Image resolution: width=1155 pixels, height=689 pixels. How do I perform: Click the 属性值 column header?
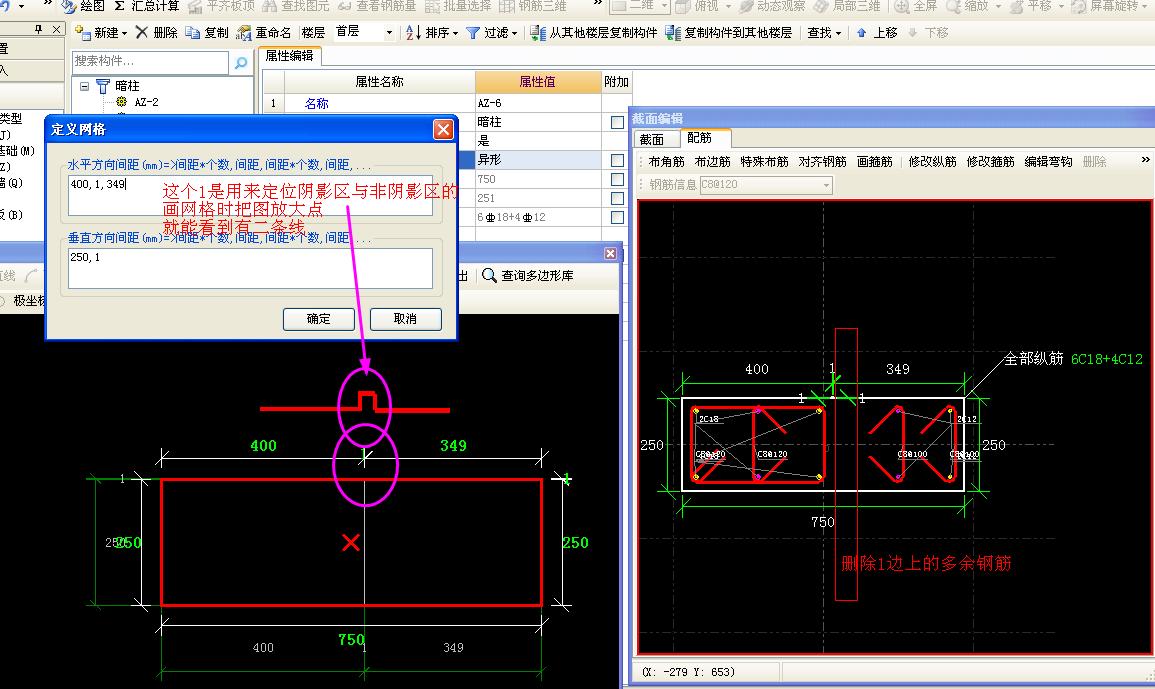point(538,82)
